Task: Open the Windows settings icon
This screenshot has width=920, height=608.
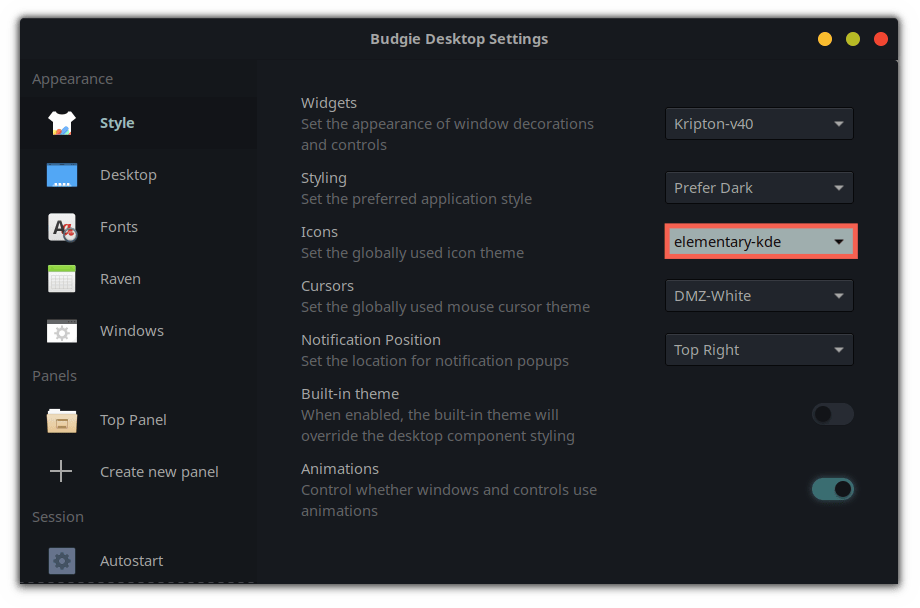Action: 61,331
